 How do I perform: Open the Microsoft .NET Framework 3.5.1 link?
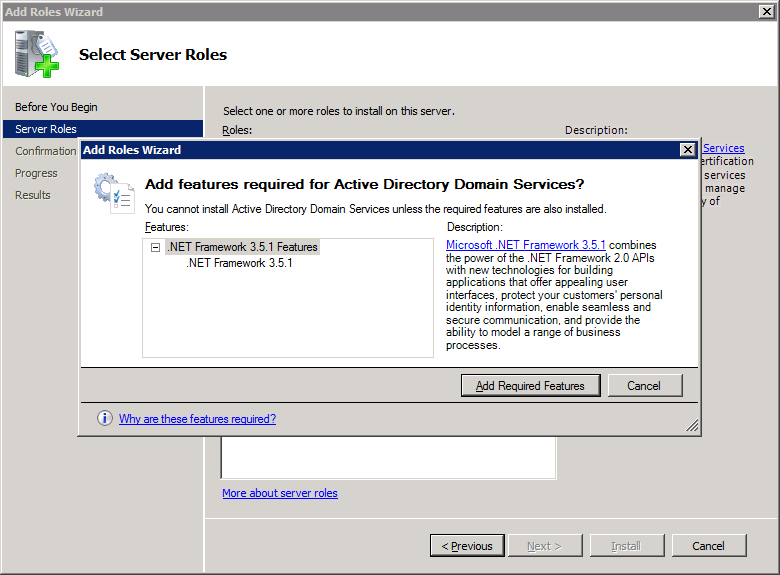(x=525, y=245)
